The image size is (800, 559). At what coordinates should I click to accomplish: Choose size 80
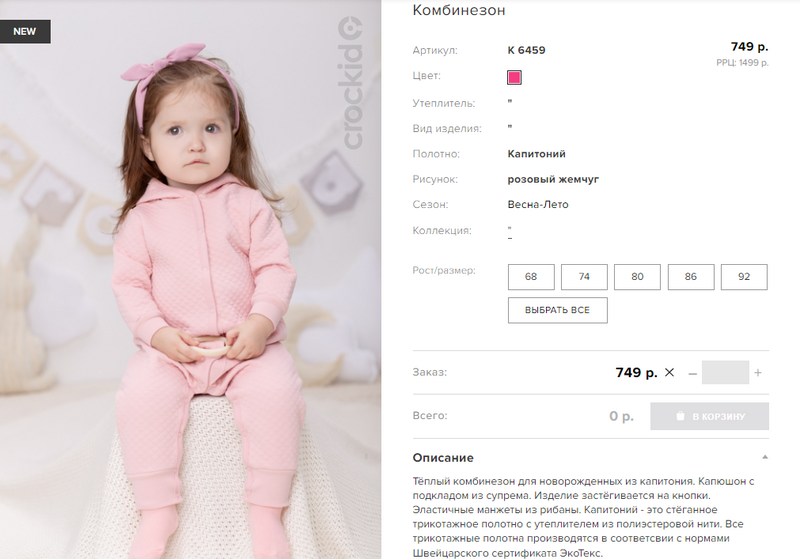(637, 277)
